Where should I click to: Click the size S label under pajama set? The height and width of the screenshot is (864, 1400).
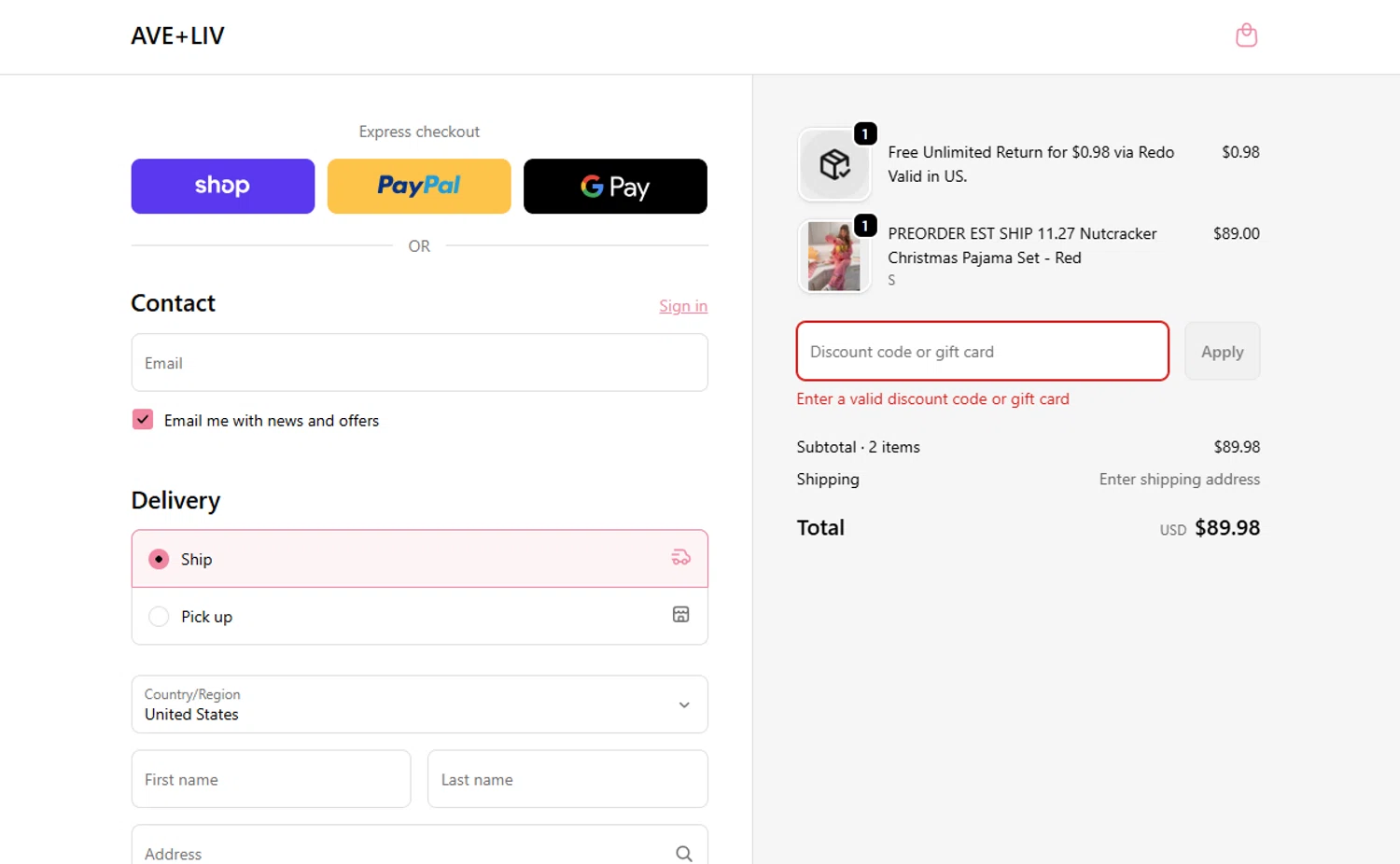click(891, 280)
